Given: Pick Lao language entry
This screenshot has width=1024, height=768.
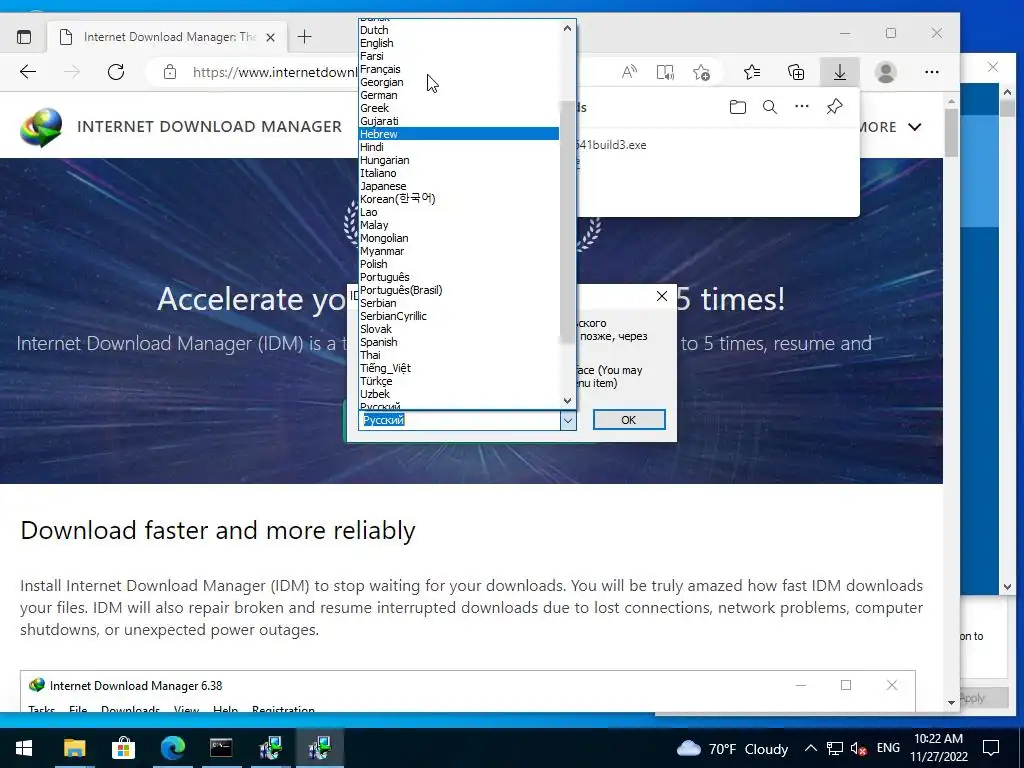Looking at the screenshot, I should tap(459, 212).
